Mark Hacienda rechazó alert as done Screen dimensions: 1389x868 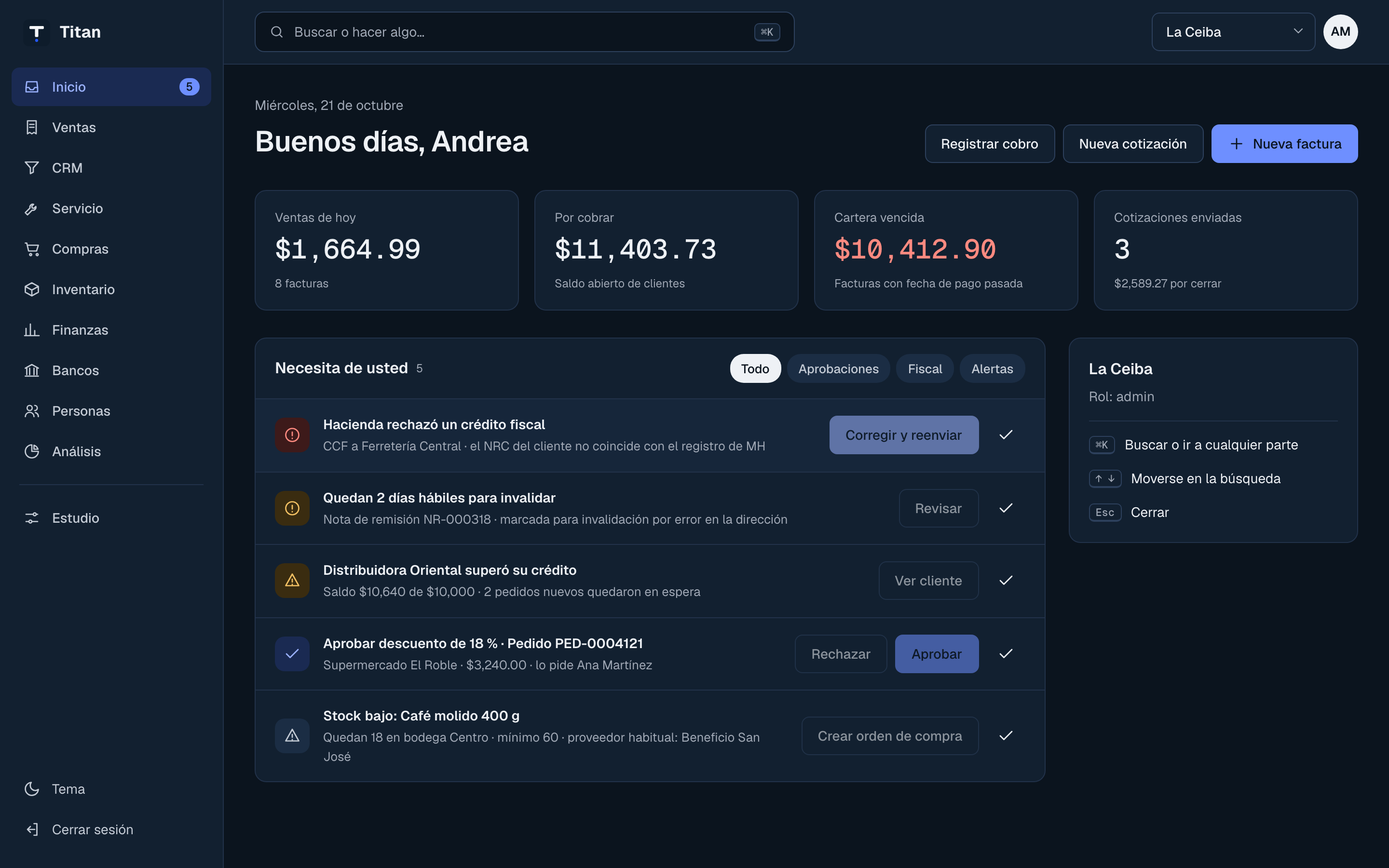[1006, 434]
